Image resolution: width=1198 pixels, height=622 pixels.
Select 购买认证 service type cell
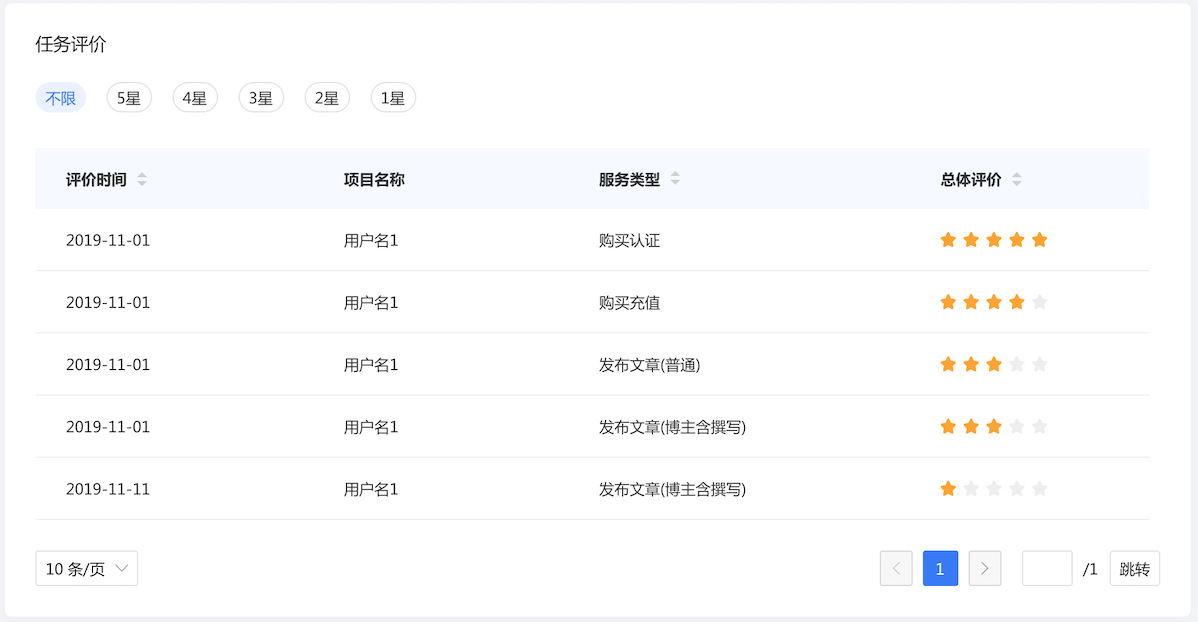pos(630,241)
